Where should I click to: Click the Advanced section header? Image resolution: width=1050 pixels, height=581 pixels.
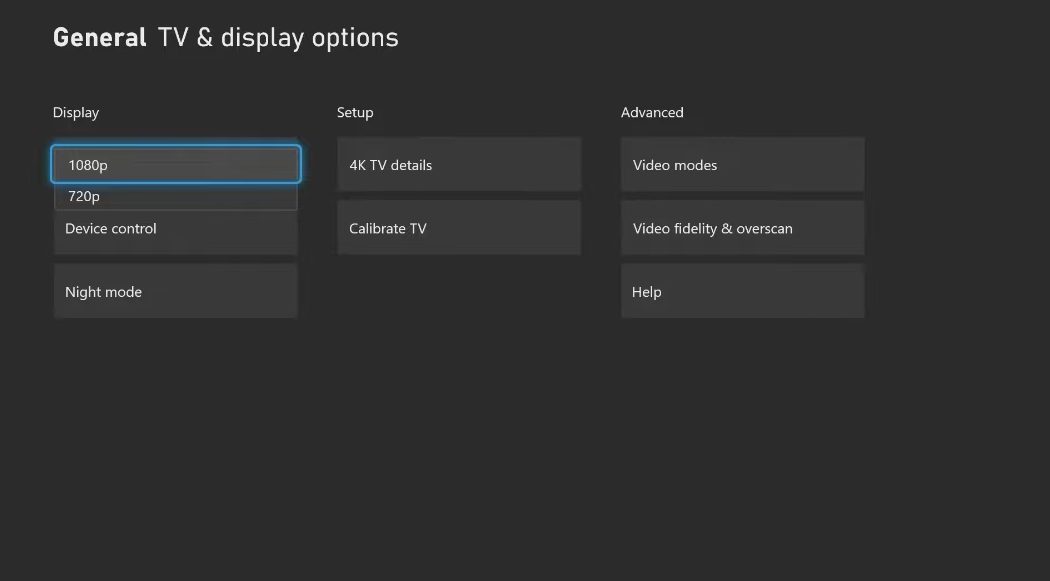pos(652,112)
